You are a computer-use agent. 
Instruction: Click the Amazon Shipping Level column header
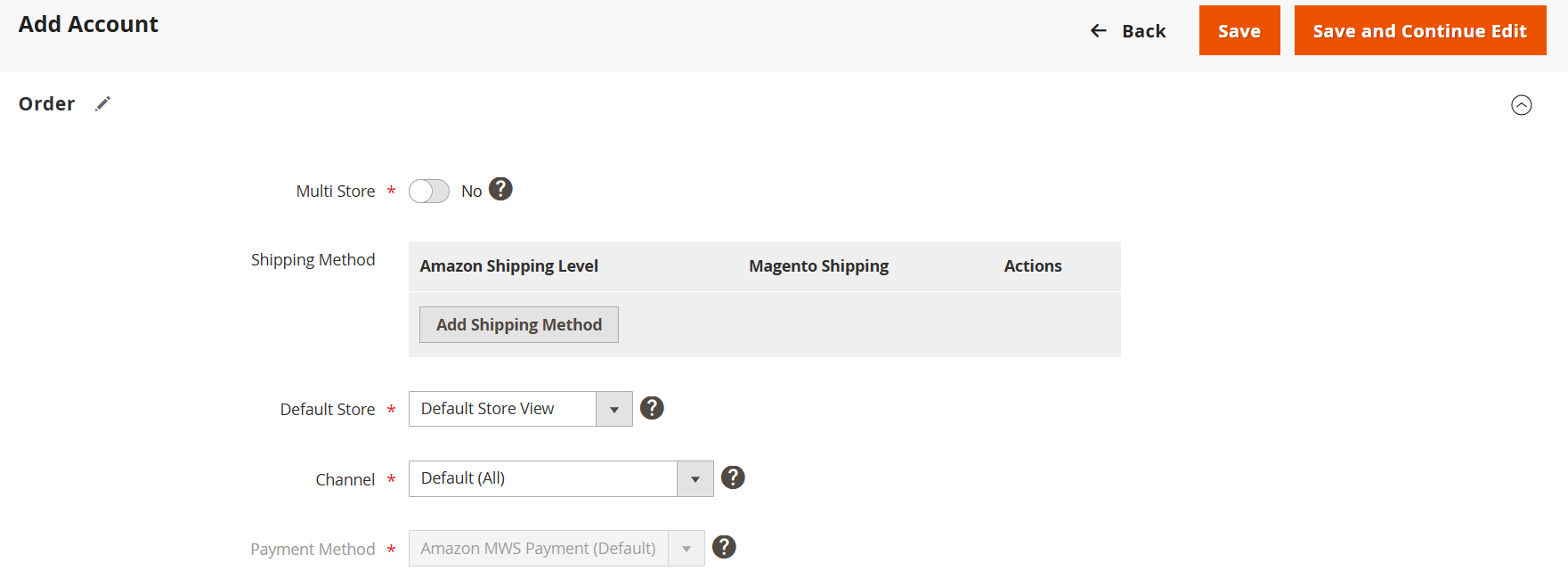(x=508, y=266)
